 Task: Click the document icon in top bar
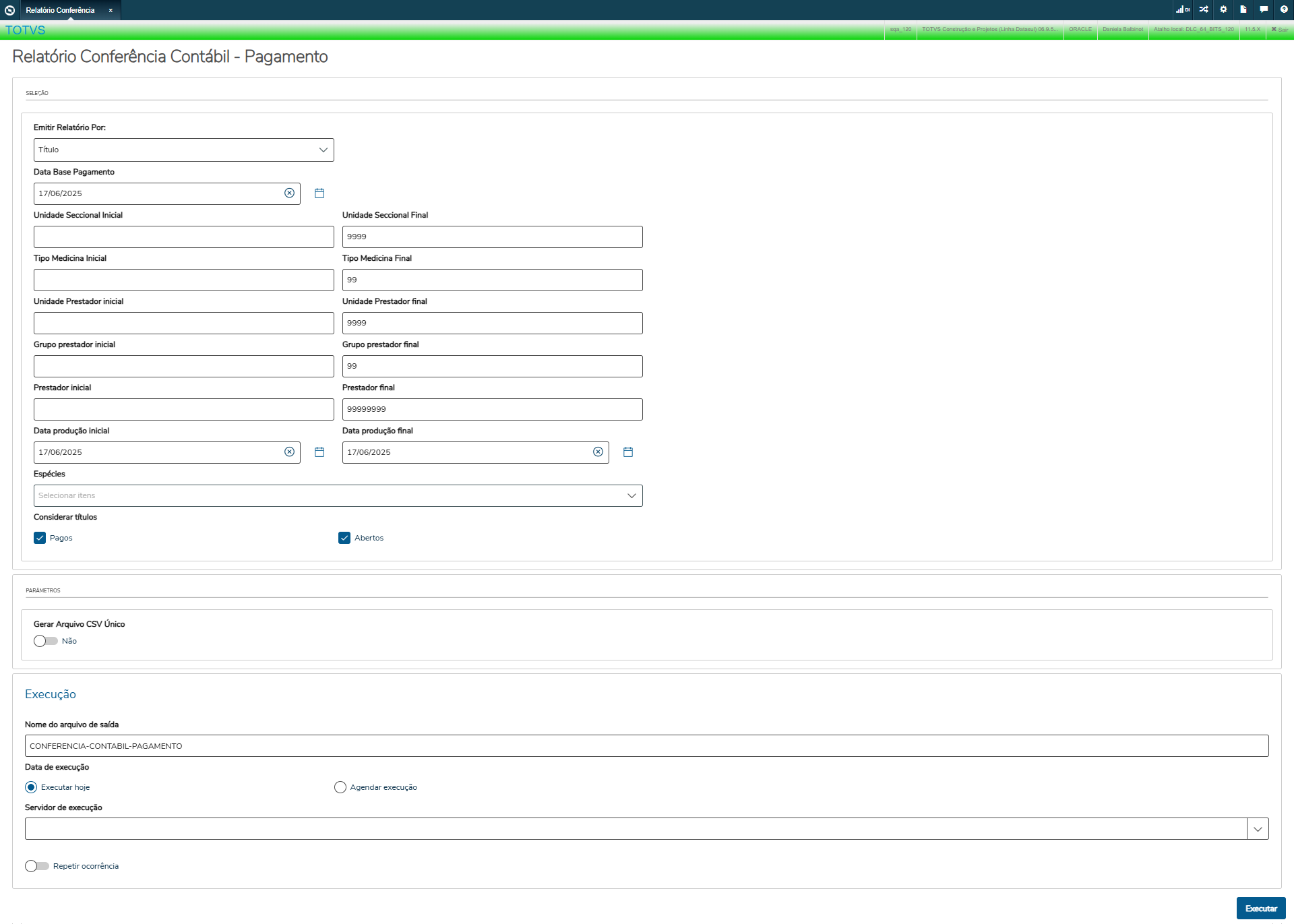[1243, 9]
